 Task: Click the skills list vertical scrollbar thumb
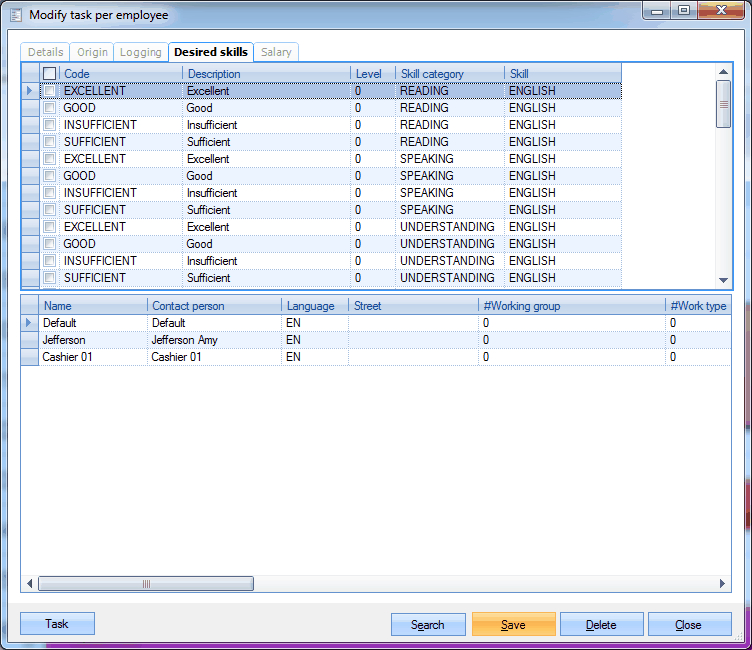[723, 104]
